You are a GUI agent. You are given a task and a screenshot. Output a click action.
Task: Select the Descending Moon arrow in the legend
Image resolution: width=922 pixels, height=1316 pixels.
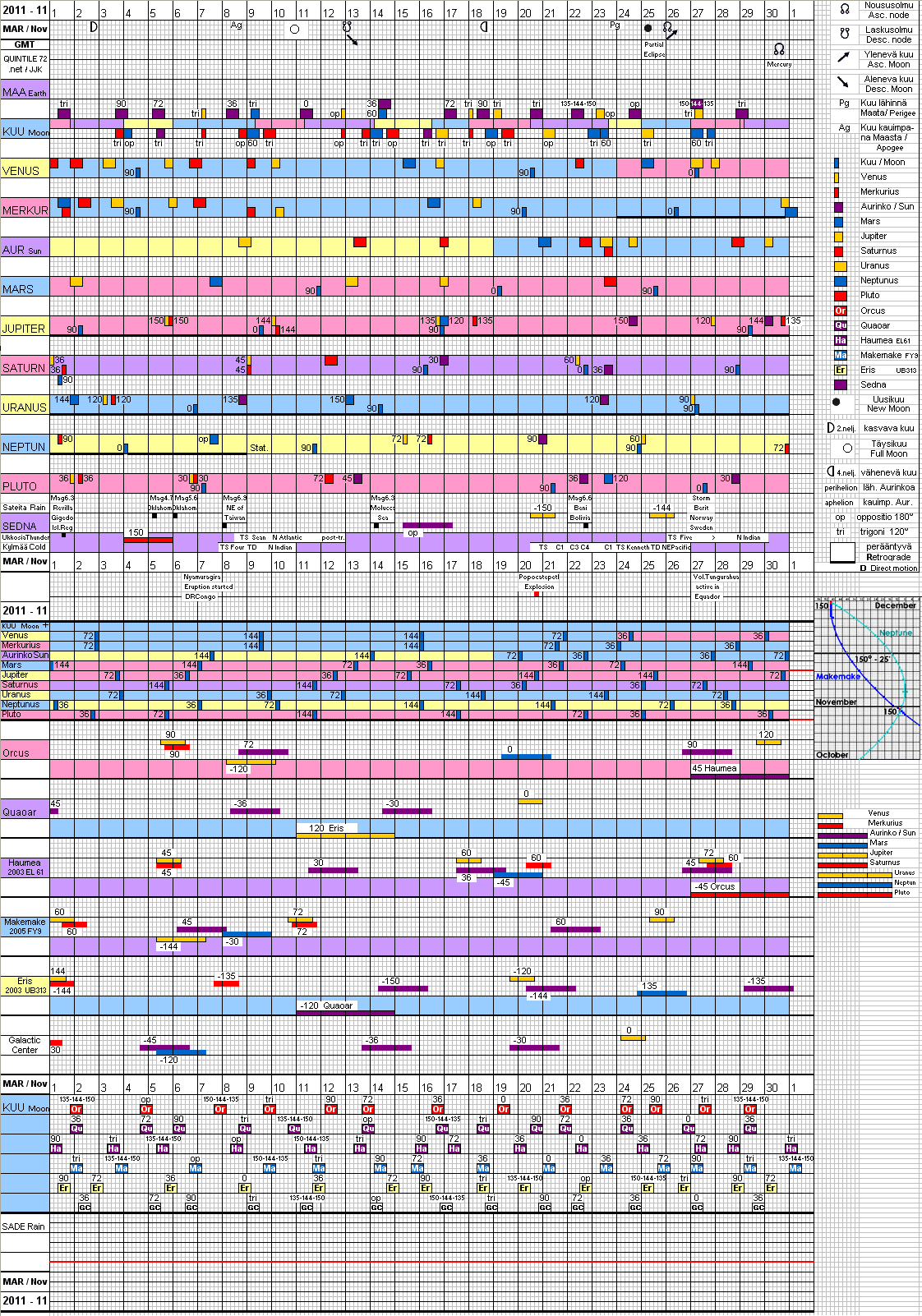pos(844,82)
